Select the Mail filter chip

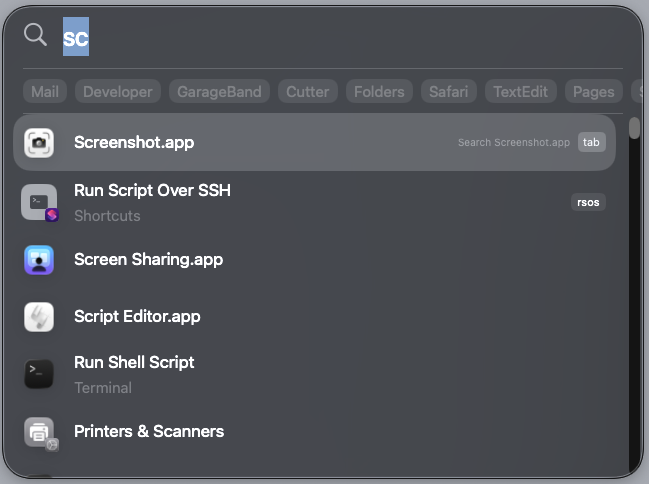pos(45,92)
